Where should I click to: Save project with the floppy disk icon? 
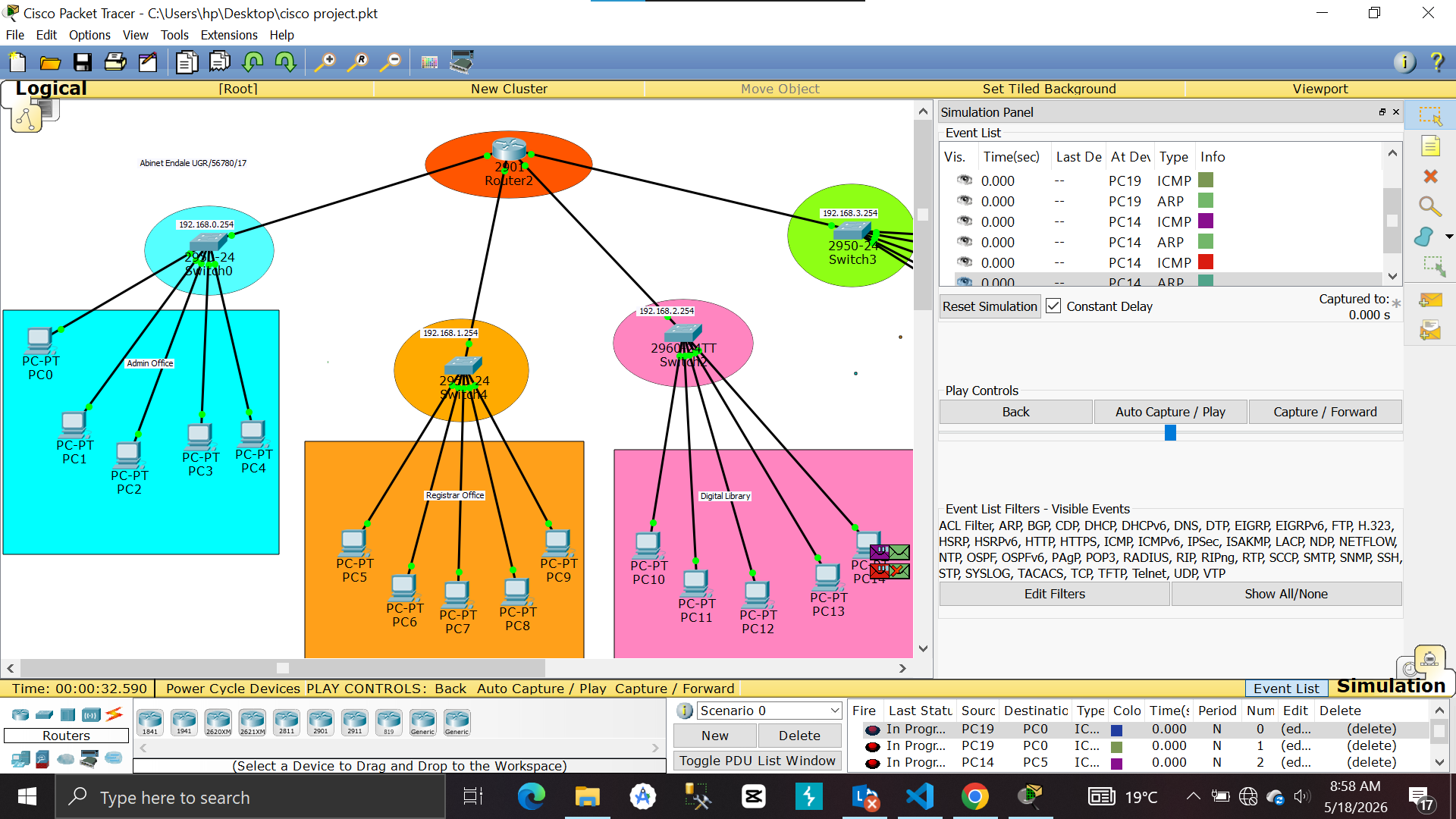(83, 62)
